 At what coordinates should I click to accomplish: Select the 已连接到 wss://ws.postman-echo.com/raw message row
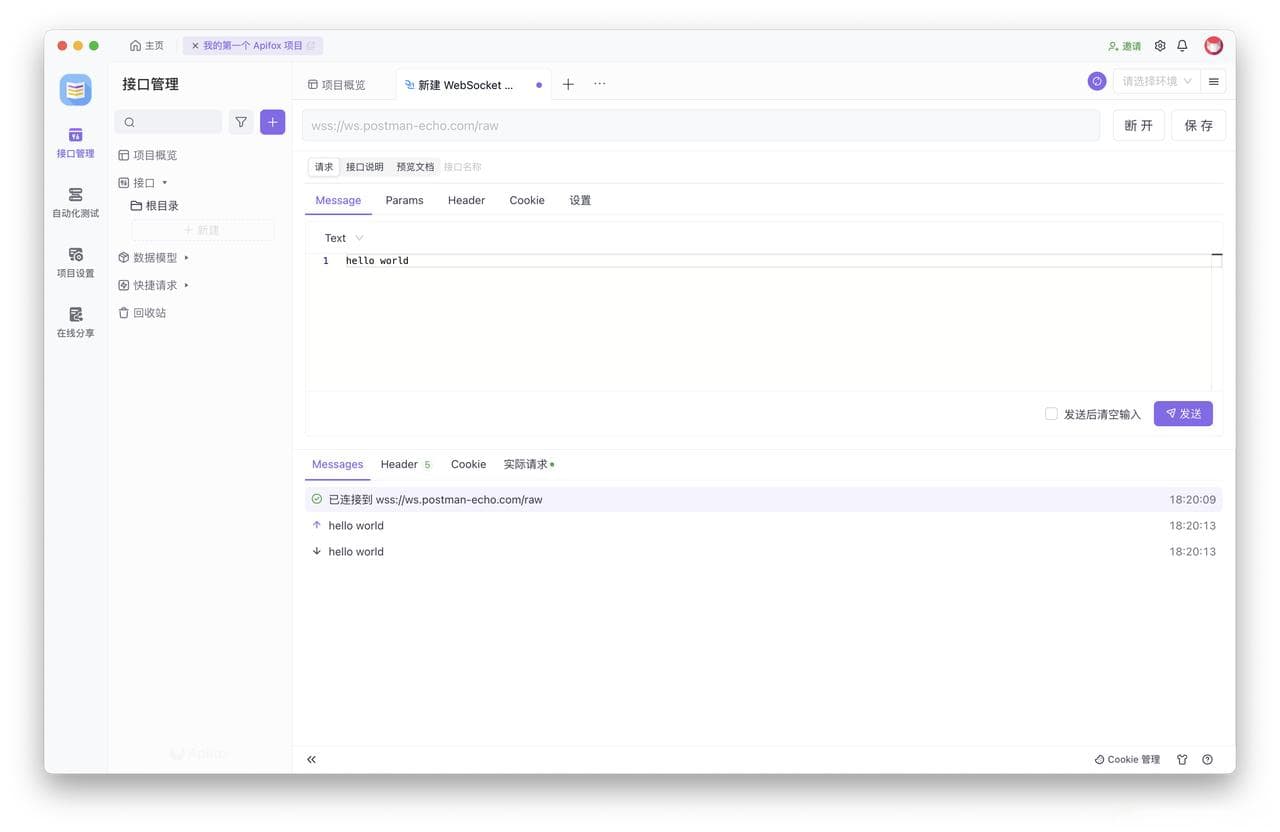click(763, 499)
